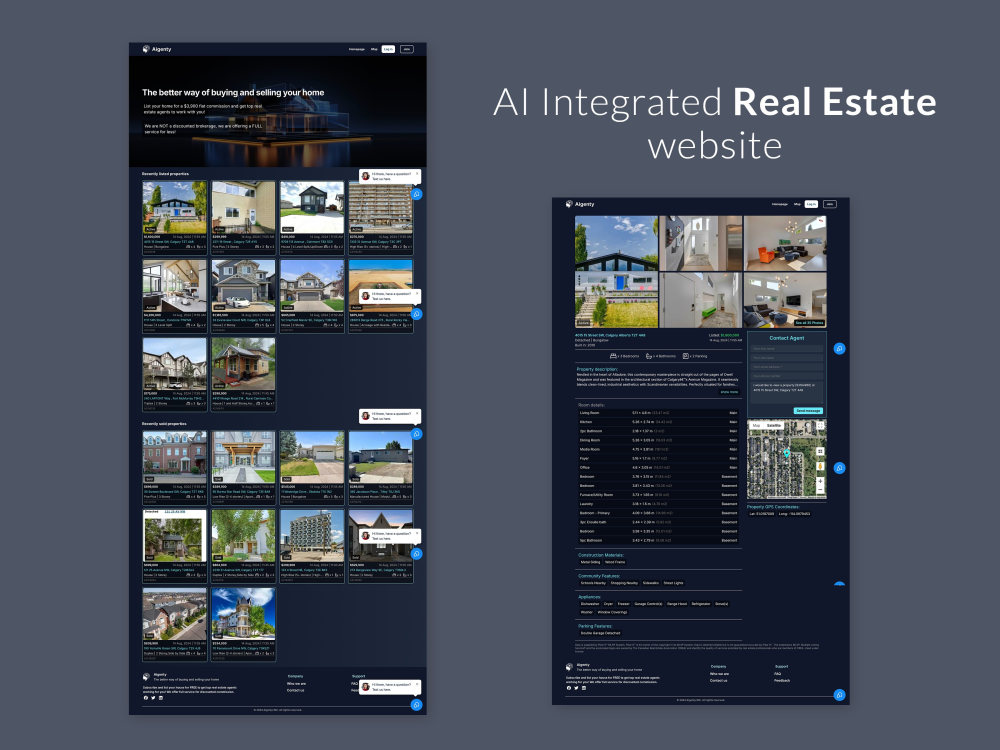Image resolution: width=1000 pixels, height=750 pixels.
Task: Click the Street View pegman on property map
Action: tap(820, 466)
